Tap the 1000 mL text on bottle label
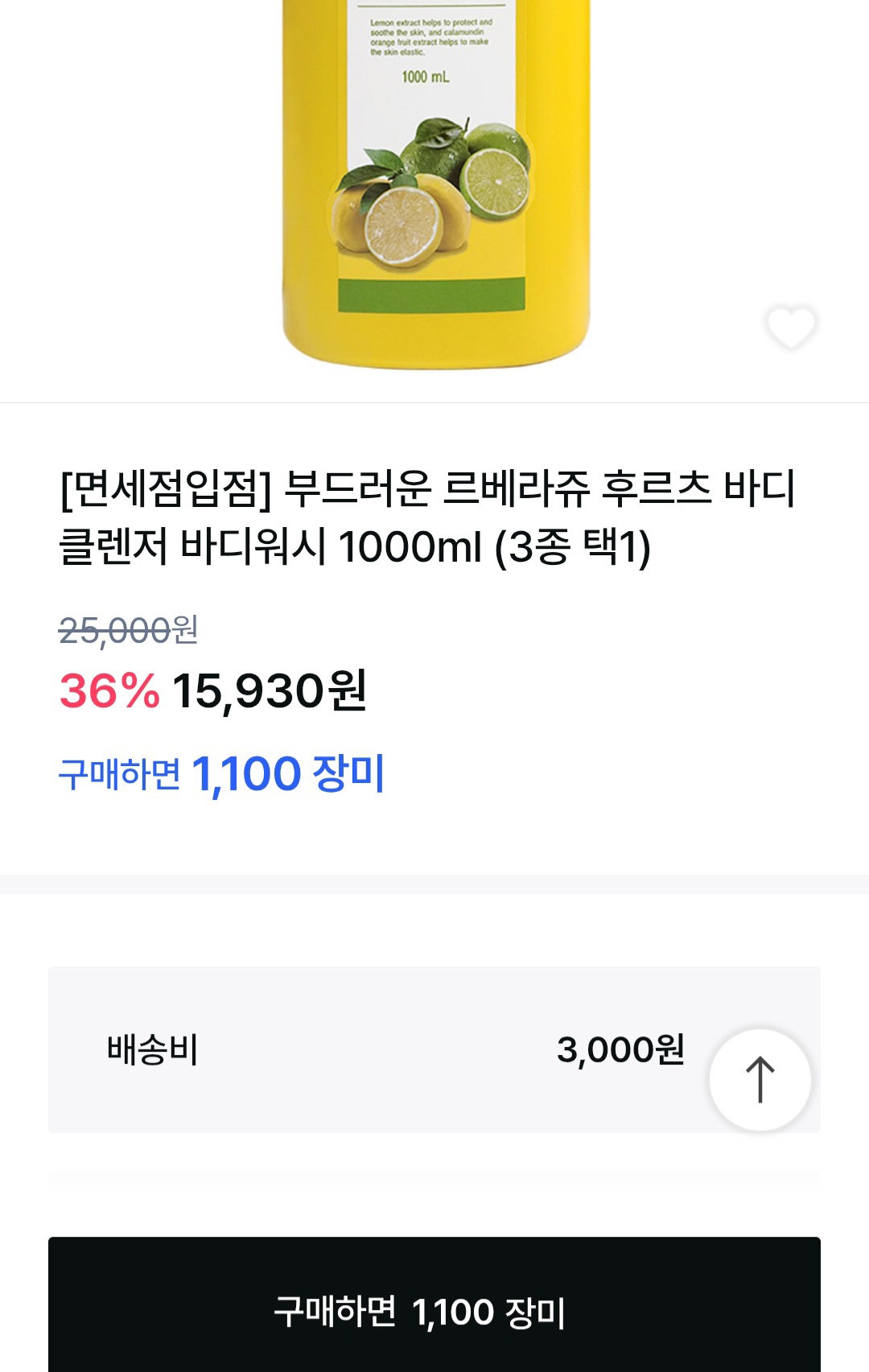The height and width of the screenshot is (1372, 869). 426,77
